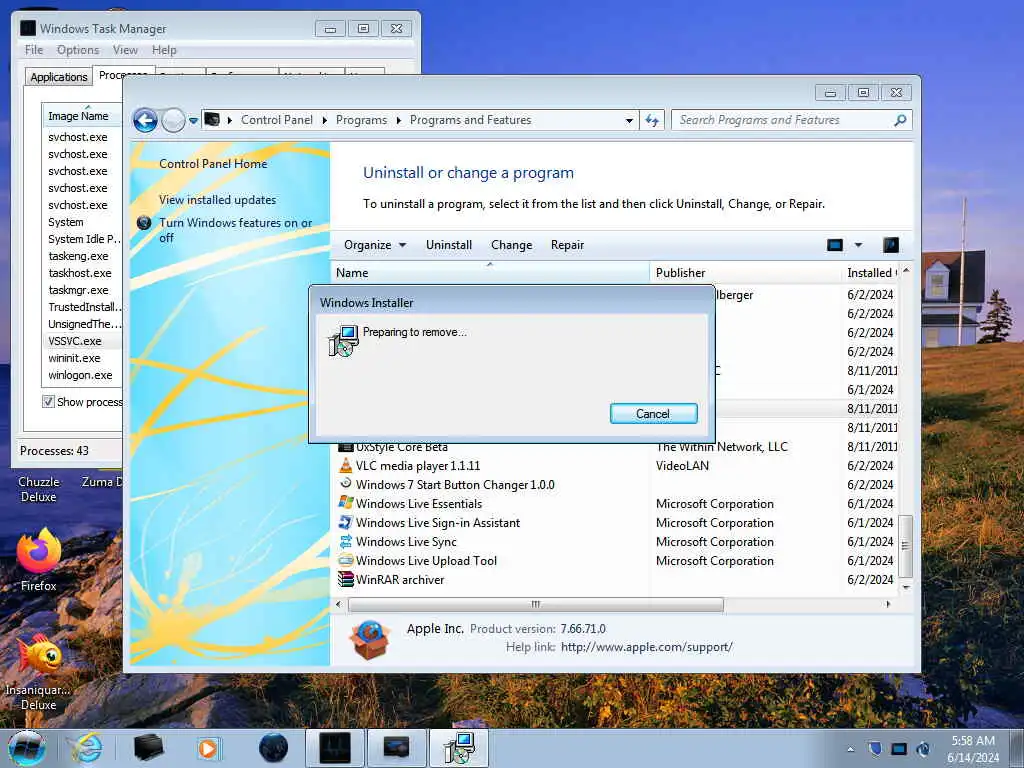Screen dimensions: 1024x768
Task: Select winlogon.exe process in Task Manager
Action: point(82,375)
